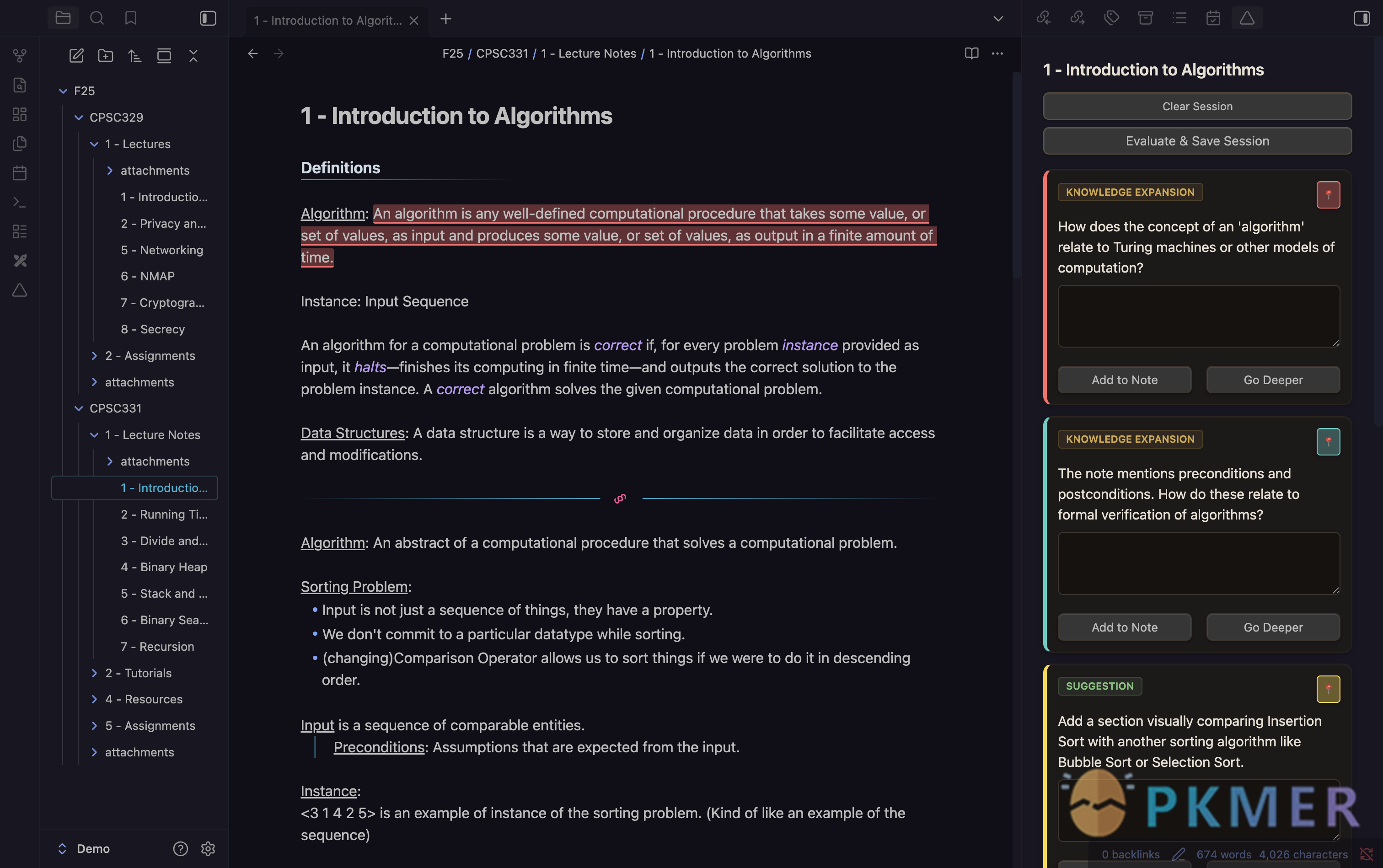The image size is (1383, 868).
Task: Open the file explorer folder icon
Action: click(63, 18)
